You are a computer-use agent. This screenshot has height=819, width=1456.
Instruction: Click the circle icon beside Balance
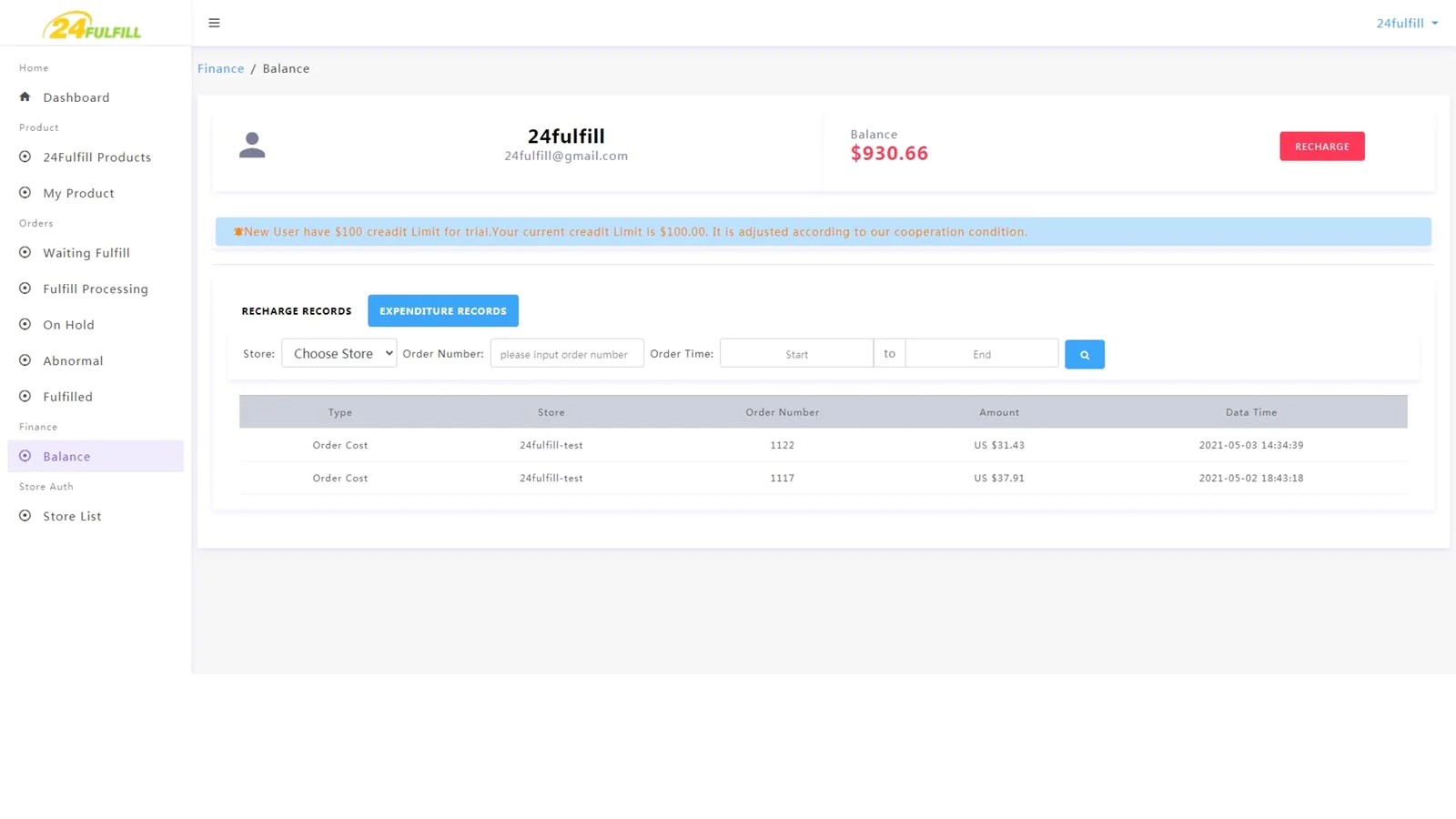tap(25, 456)
